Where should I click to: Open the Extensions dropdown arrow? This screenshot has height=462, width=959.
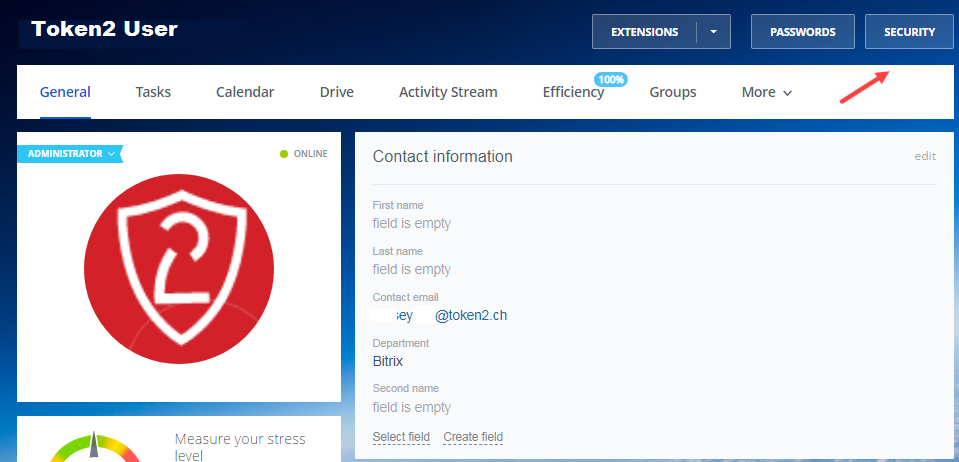[714, 32]
